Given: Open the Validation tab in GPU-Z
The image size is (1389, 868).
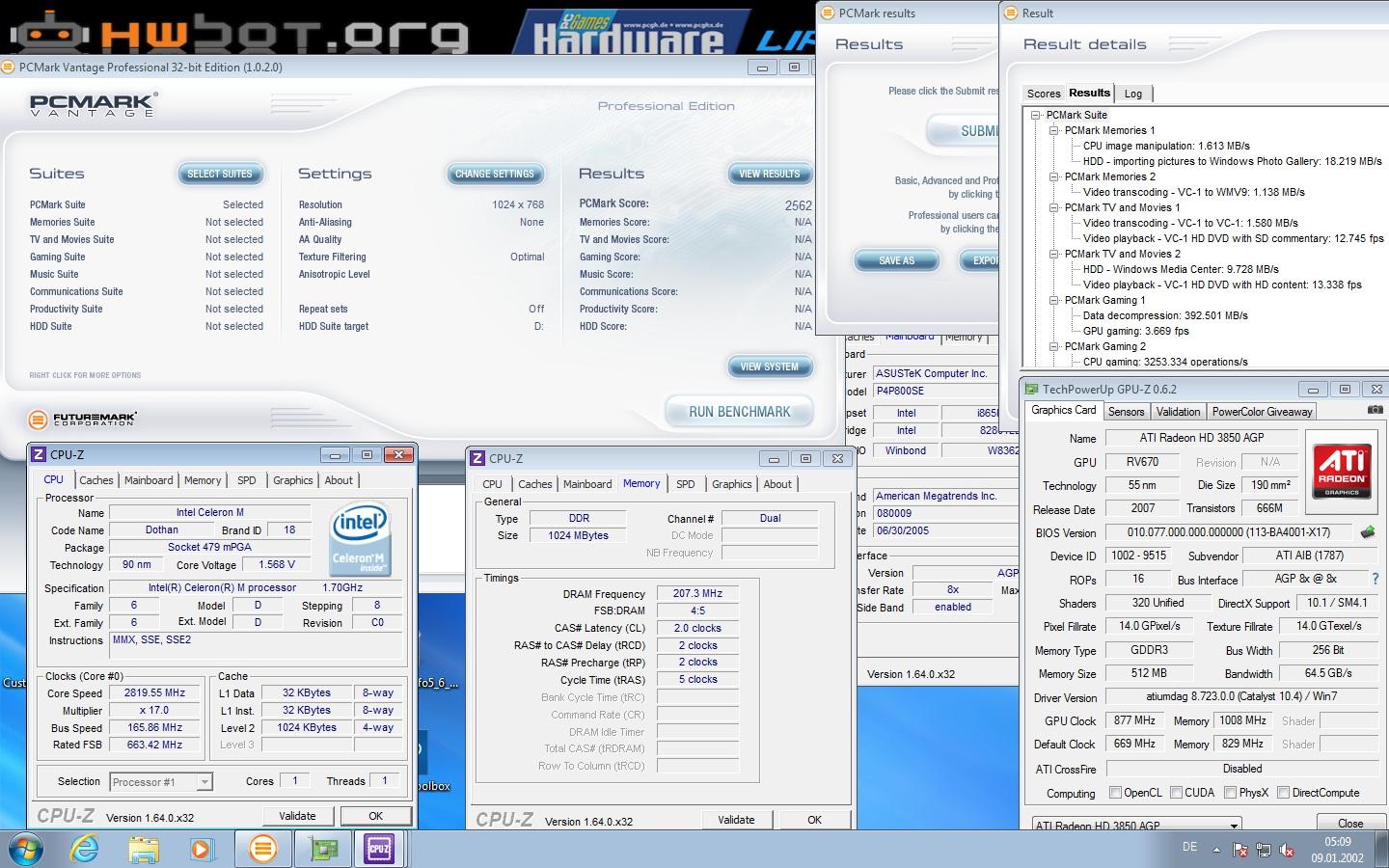Looking at the screenshot, I should click(x=1178, y=412).
